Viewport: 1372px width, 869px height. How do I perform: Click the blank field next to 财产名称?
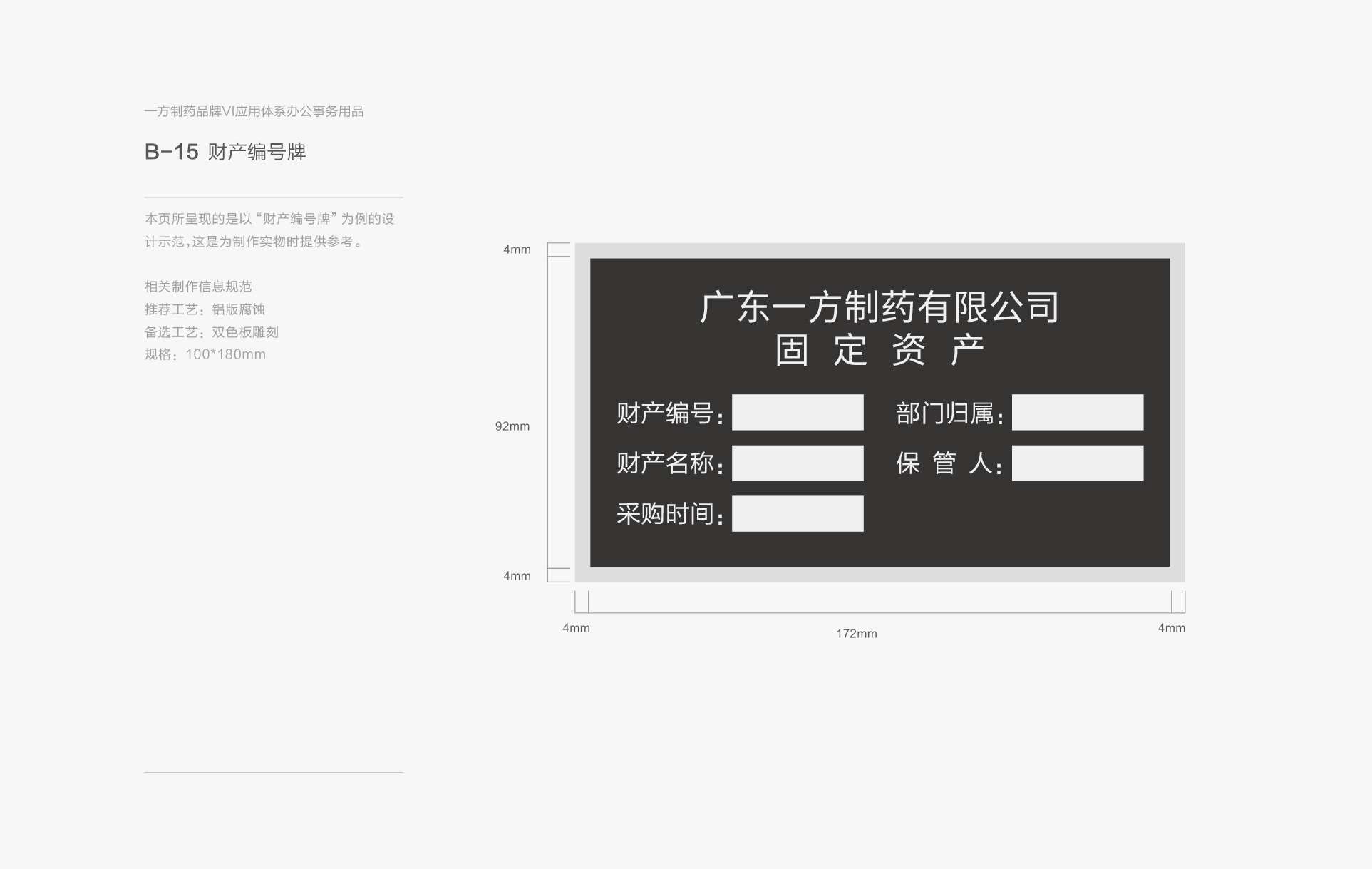pyautogui.click(x=798, y=463)
